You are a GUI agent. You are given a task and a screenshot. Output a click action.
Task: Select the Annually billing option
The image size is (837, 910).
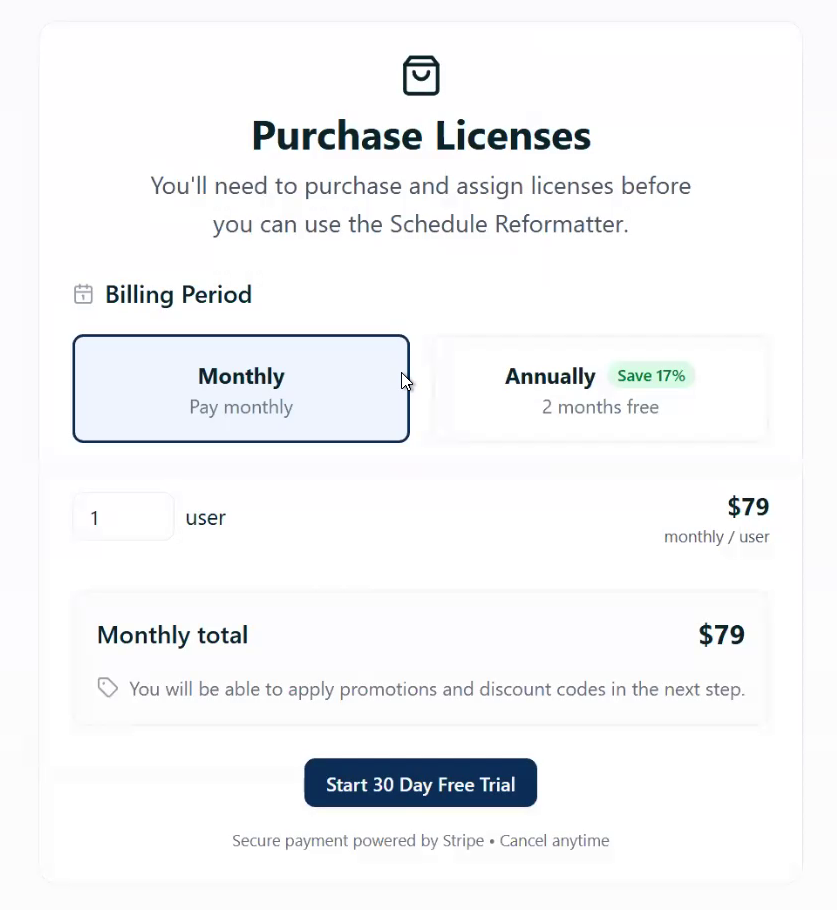(x=601, y=388)
